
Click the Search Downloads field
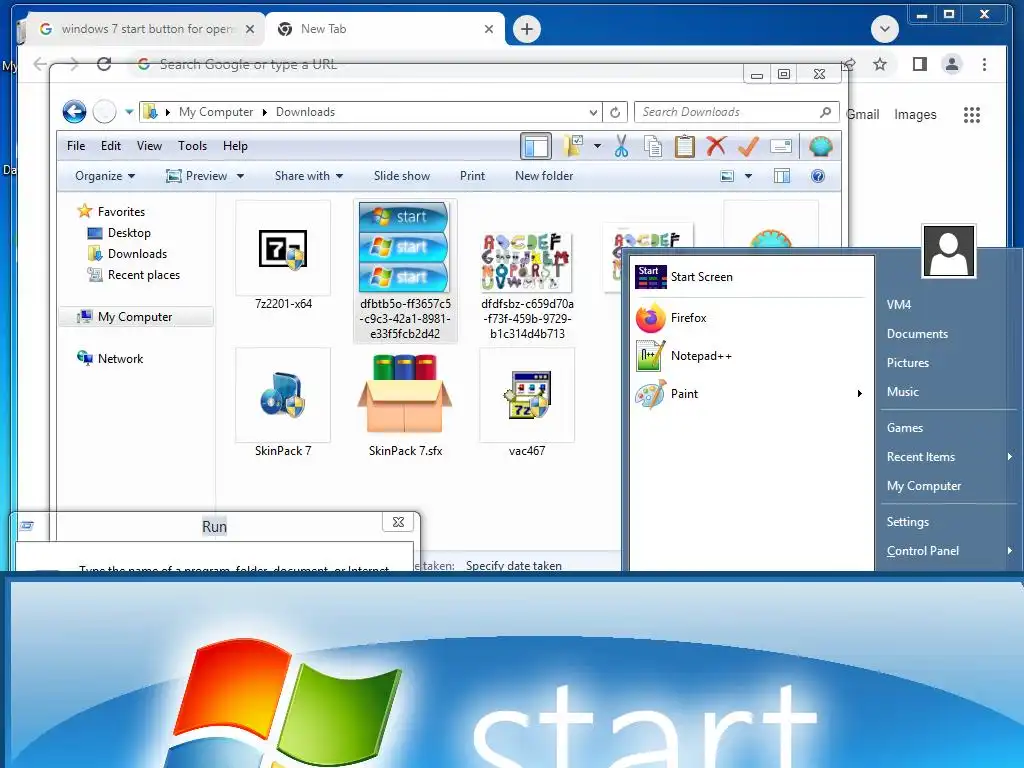(x=737, y=112)
